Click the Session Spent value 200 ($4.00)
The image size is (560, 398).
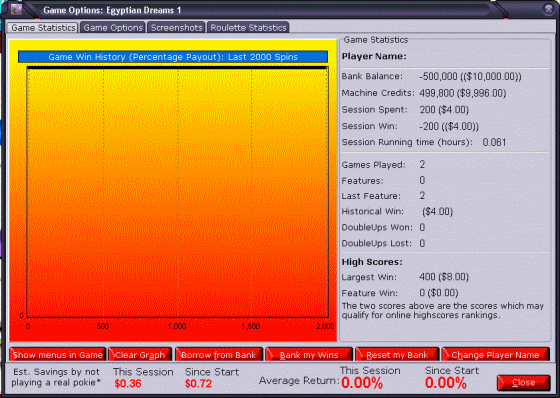click(444, 110)
